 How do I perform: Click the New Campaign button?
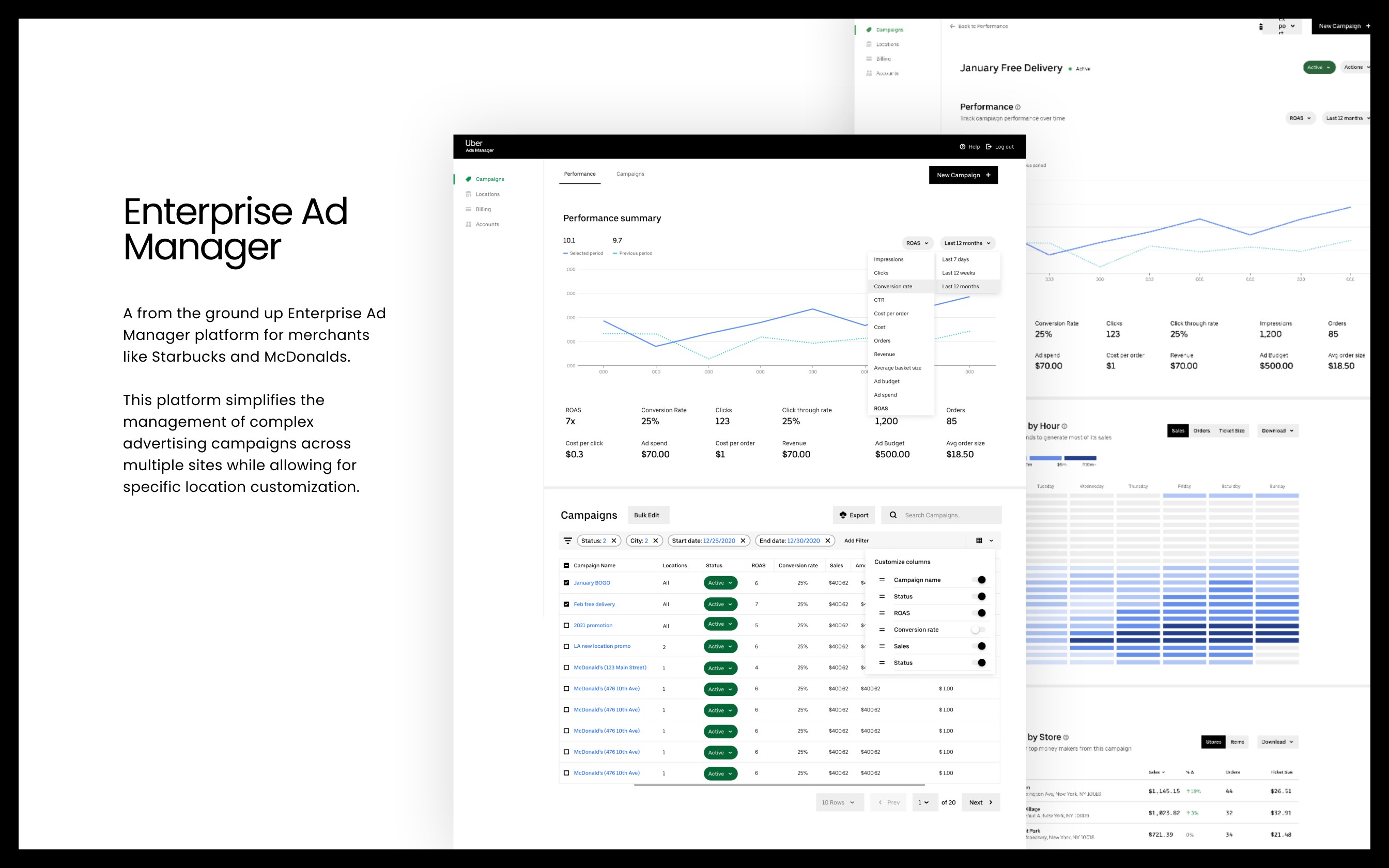click(x=963, y=175)
